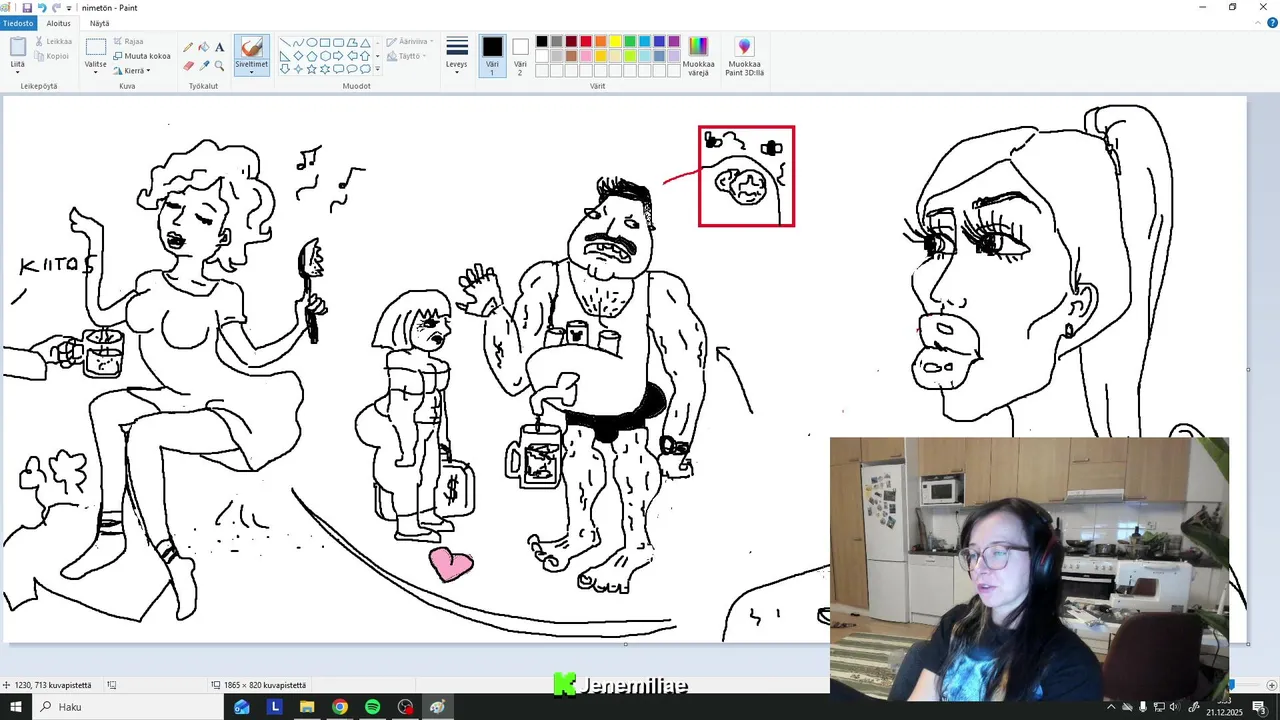Open Spotify from the taskbar
1280x720 pixels.
pos(372,707)
